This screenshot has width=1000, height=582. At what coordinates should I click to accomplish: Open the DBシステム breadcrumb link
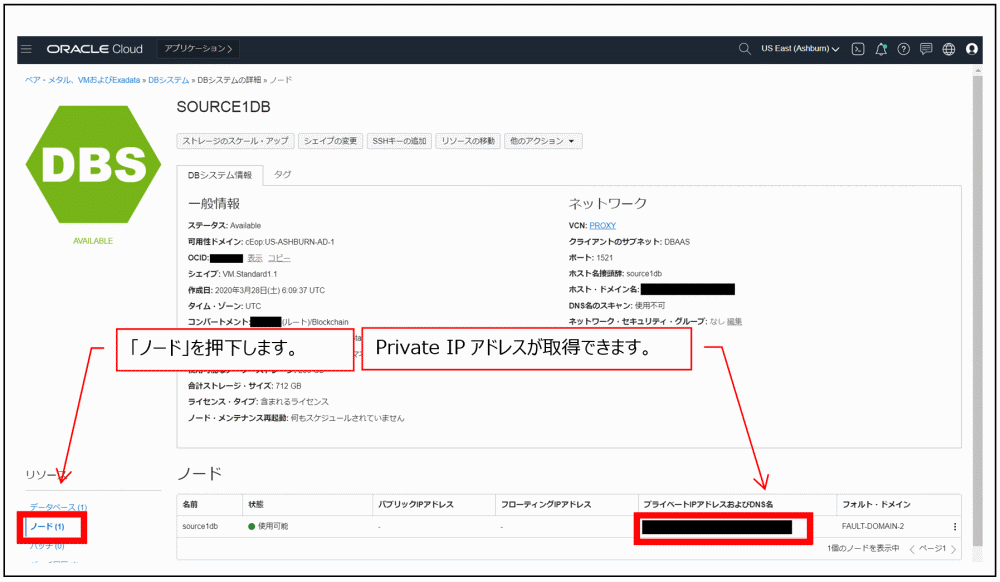coord(168,80)
